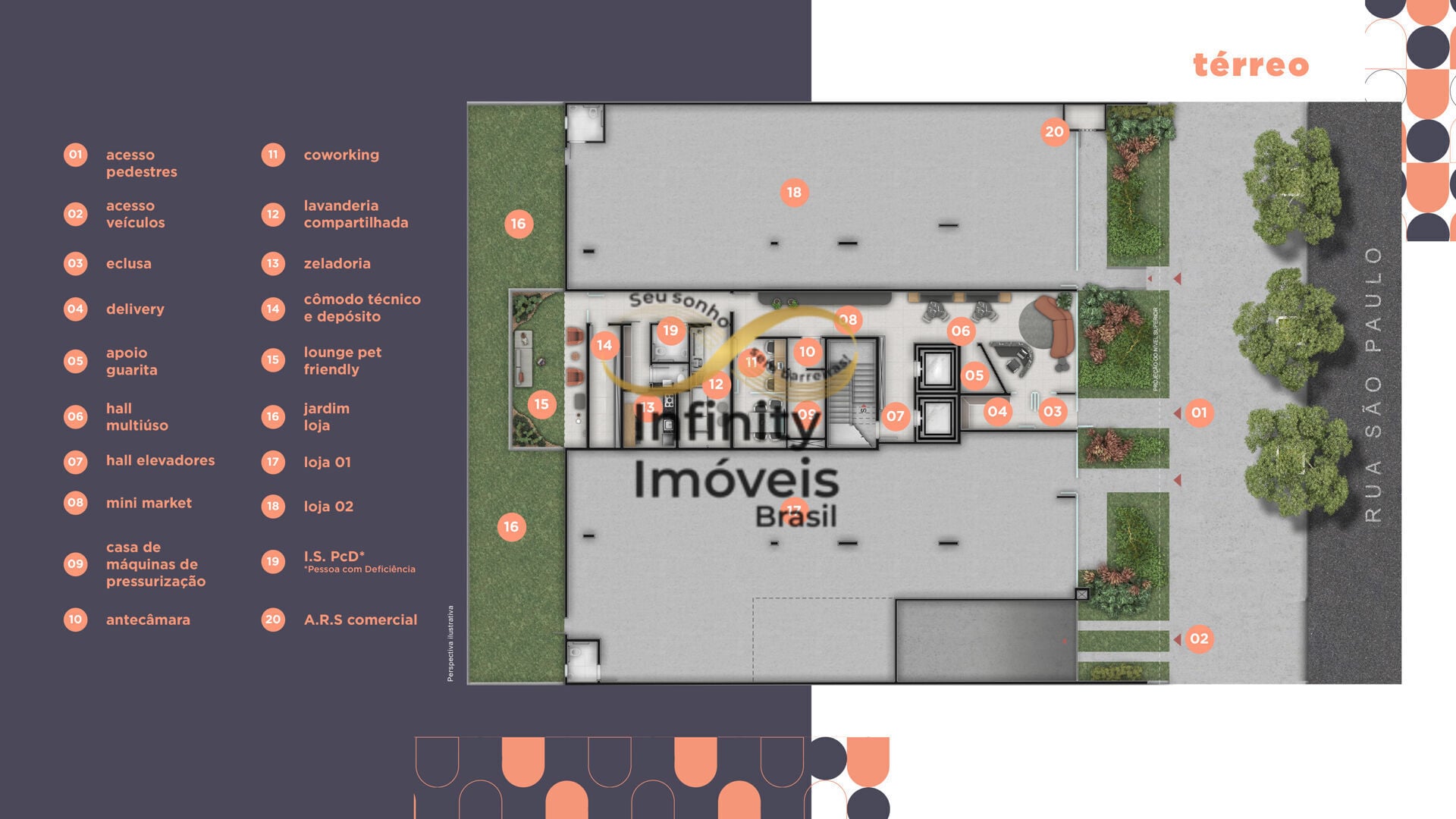Select marker 15 at pet lounge on plan
1456x819 pixels.
(x=541, y=404)
